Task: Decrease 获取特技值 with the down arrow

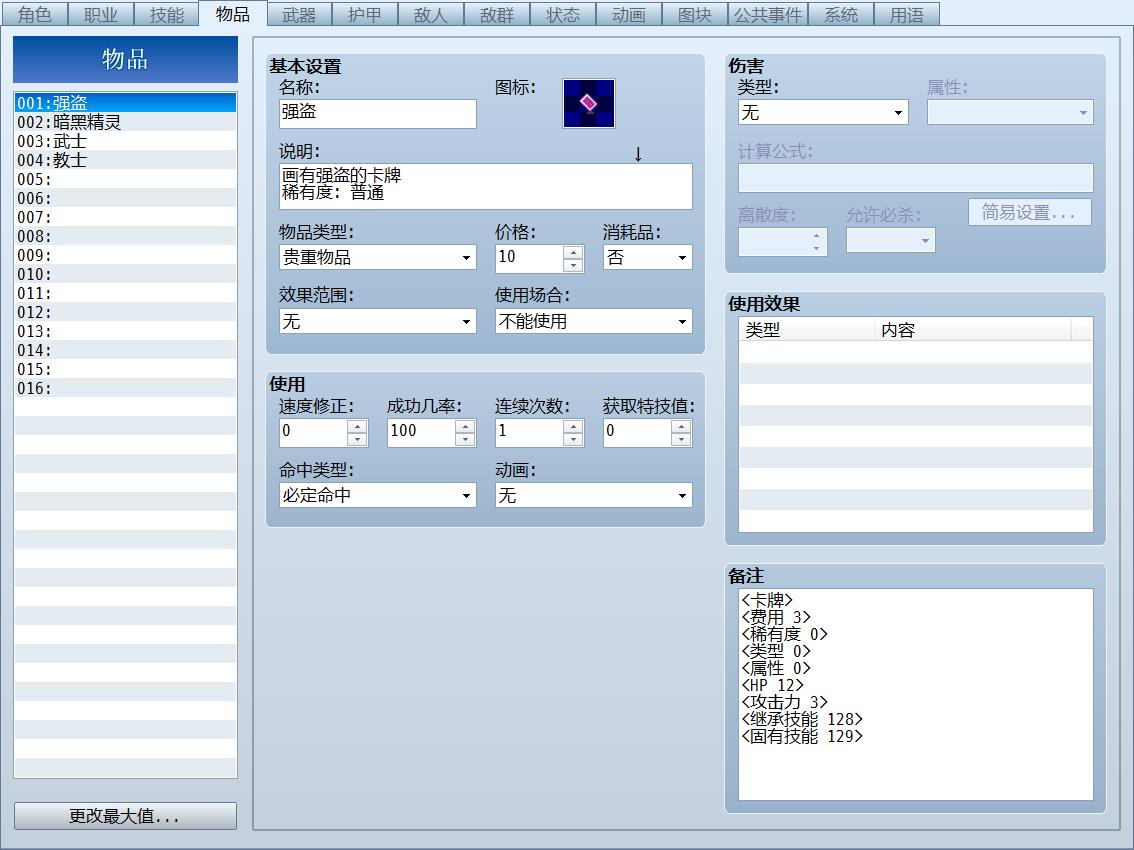Action: [x=681, y=439]
